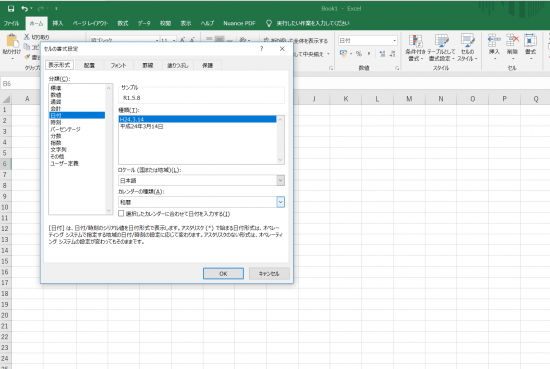
Task: Click the accounting currency format icon
Action: (x=343, y=54)
